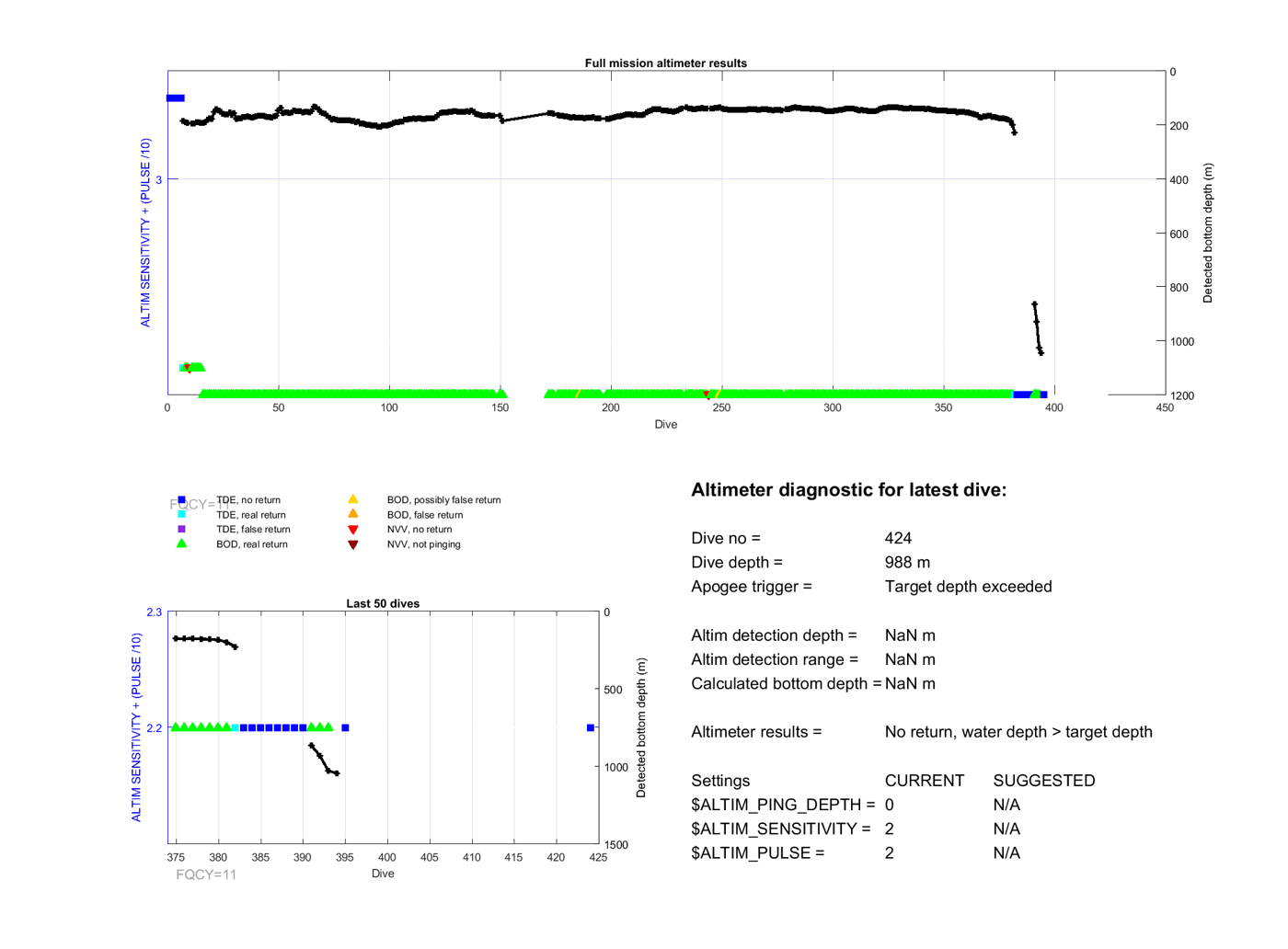Click the 'Dive' x-axis label under the full mission plot
The width and height of the screenshot is (1288, 949).
coord(666,425)
